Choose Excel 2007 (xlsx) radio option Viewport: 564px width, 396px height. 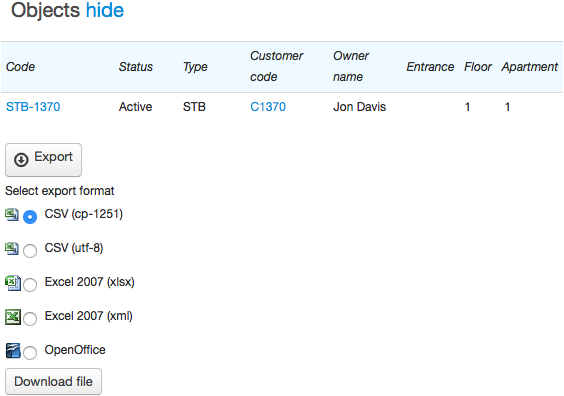[x=30, y=285]
